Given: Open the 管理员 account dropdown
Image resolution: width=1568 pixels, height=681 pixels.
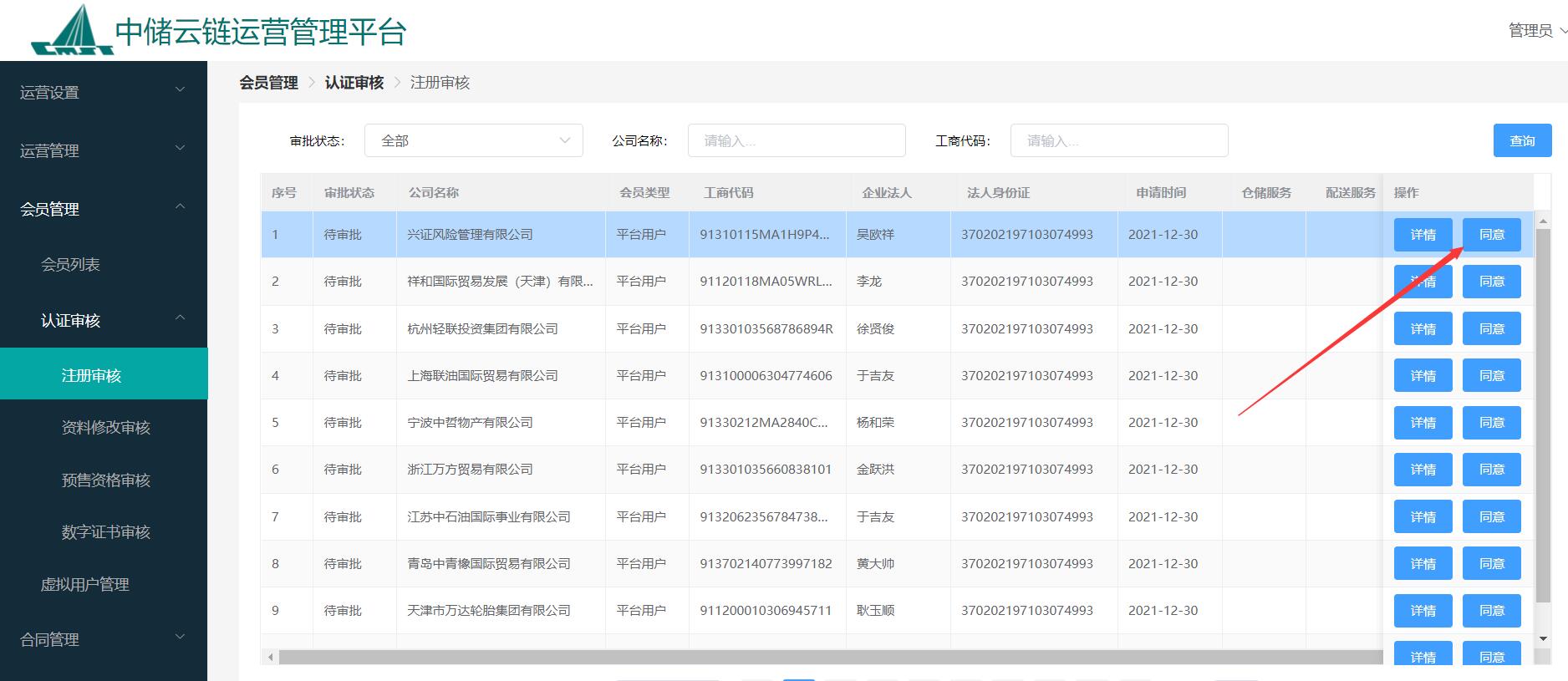Looking at the screenshot, I should pyautogui.click(x=1536, y=31).
